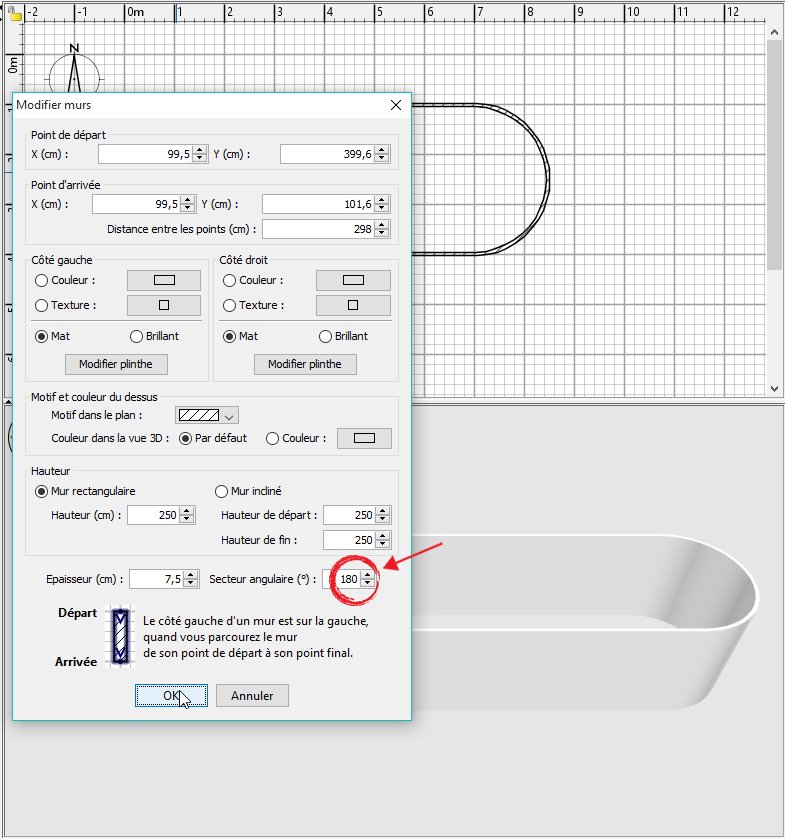
Task: Open texture chooser for Côté gauche
Action: 164,306
